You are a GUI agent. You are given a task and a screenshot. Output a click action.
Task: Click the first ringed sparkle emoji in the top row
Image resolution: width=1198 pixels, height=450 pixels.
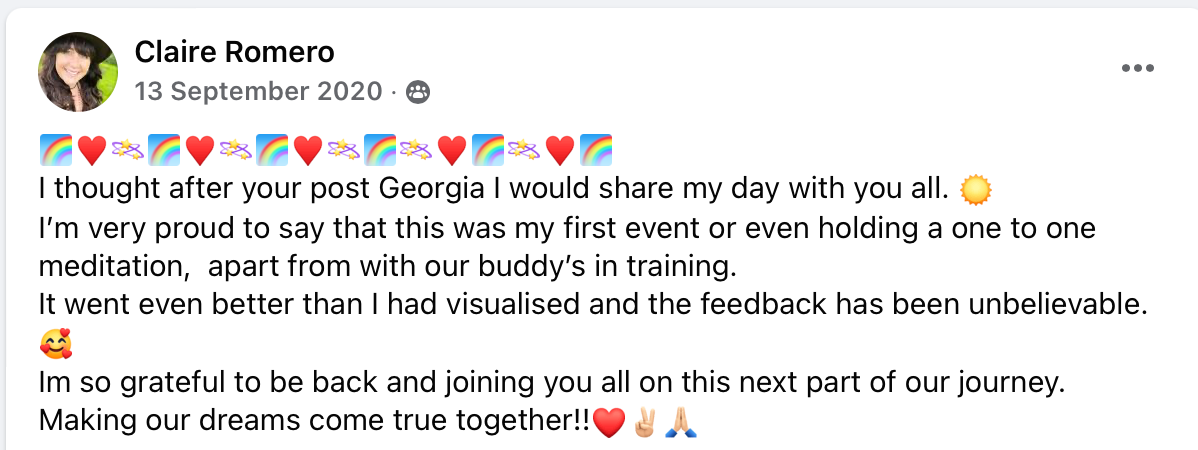127,151
